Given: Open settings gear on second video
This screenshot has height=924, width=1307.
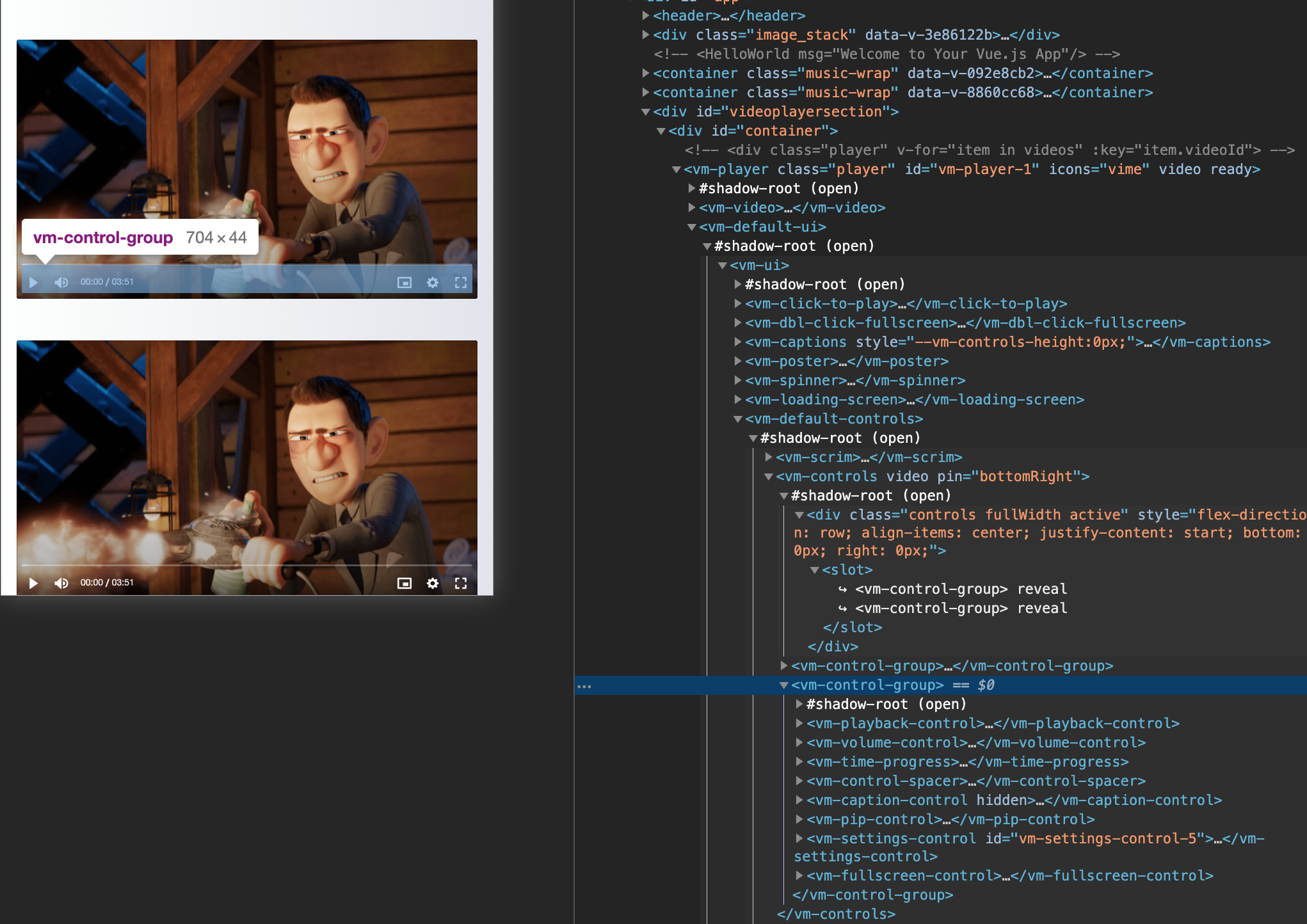Looking at the screenshot, I should pyautogui.click(x=433, y=583).
